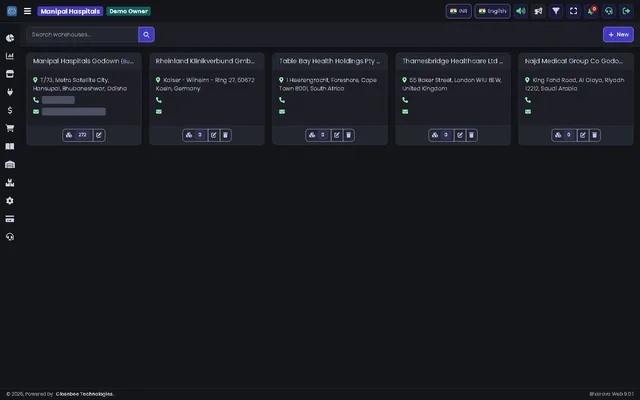
Task: Open the dashboard pie chart sidebar icon
Action: [x=10, y=38]
